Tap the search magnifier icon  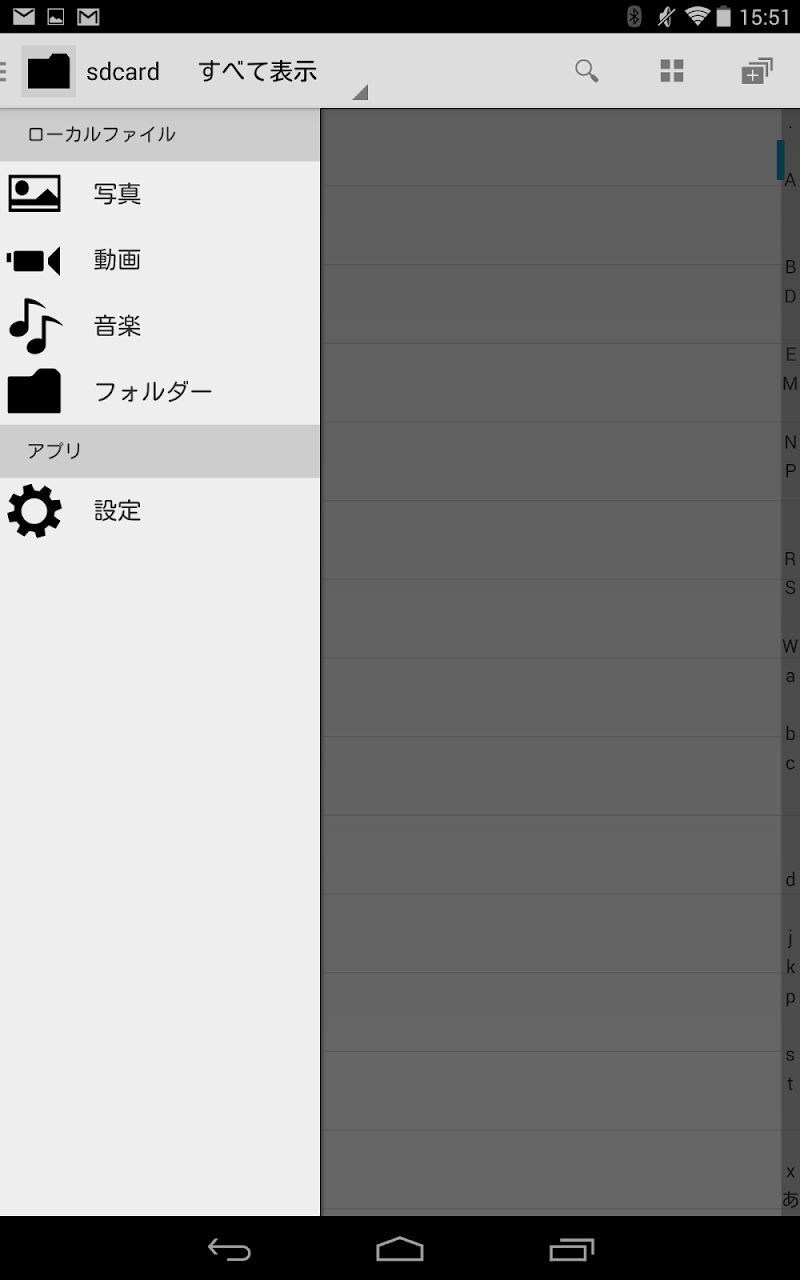587,71
